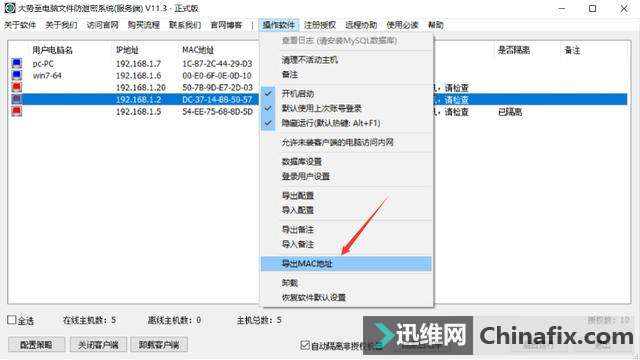Click the 卸载客户端 button

(159, 345)
